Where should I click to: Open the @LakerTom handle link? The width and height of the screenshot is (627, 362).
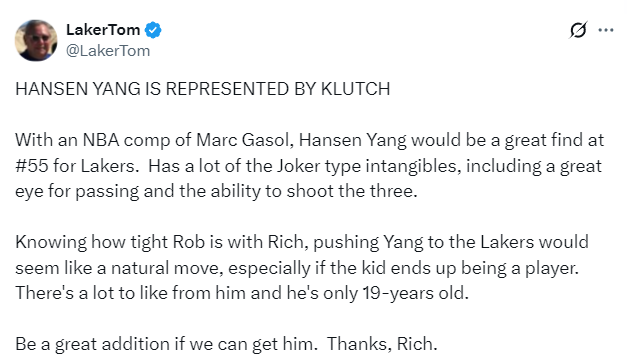pos(108,51)
